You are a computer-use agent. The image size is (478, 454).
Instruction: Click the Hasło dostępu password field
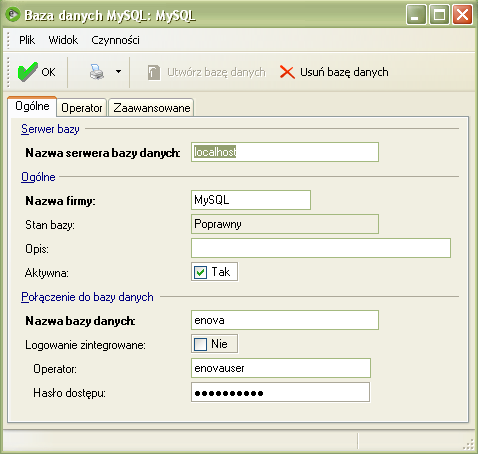tap(280, 392)
